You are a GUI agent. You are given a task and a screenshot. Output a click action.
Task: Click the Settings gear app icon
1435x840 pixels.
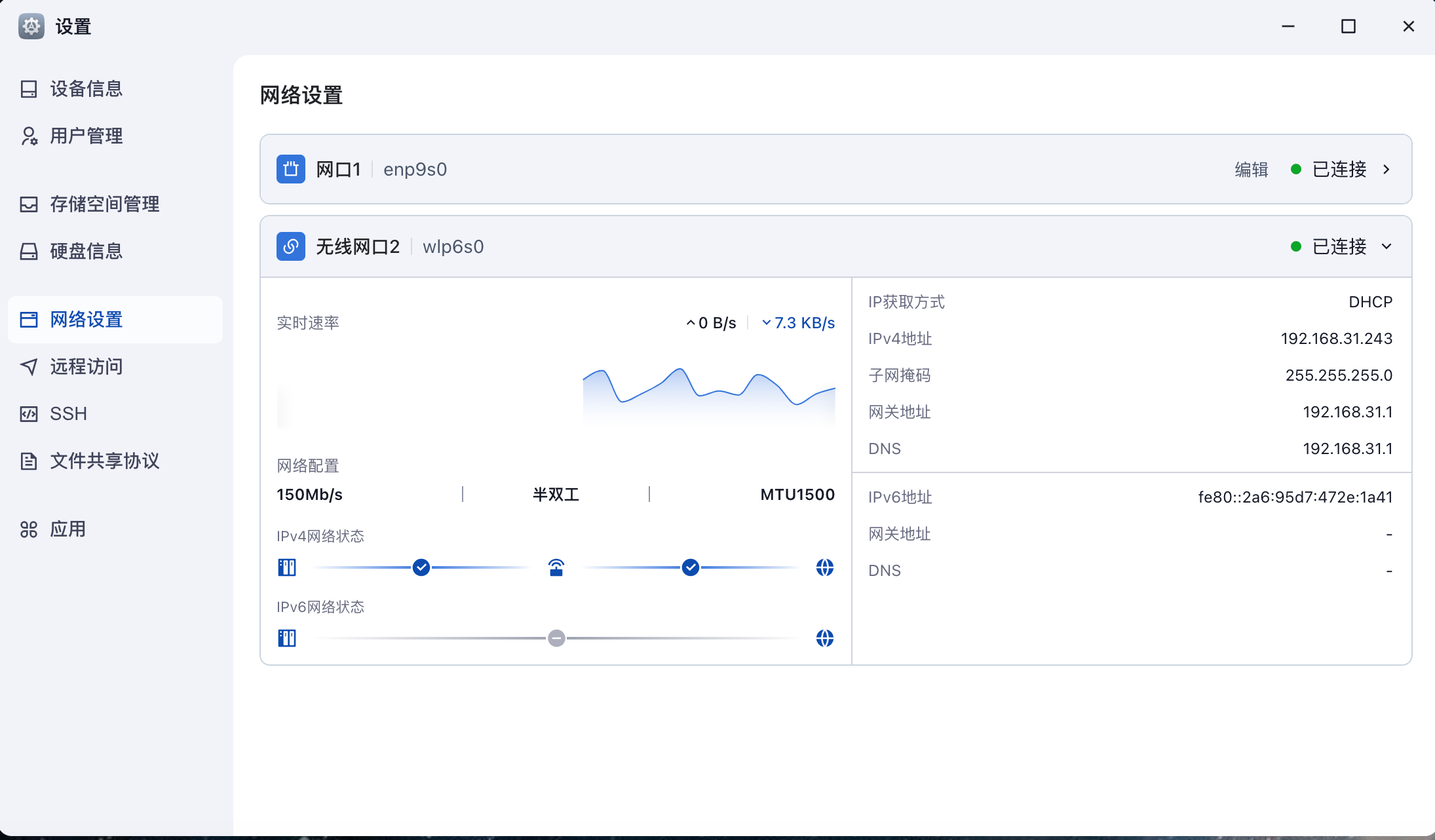point(31,26)
